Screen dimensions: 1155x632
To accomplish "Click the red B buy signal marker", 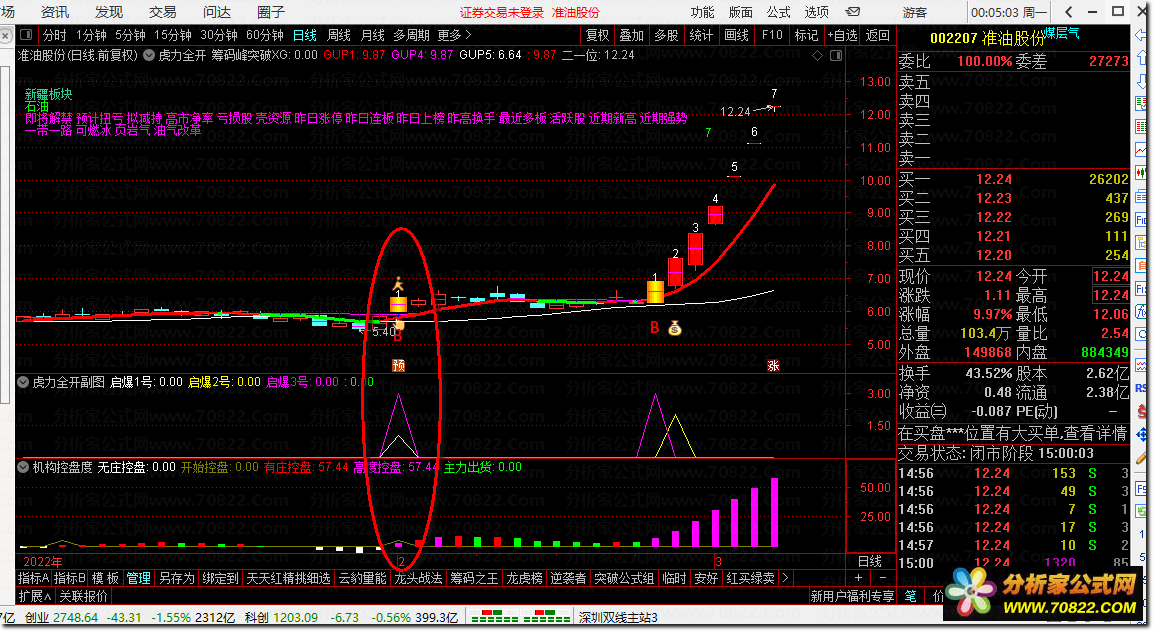I will tap(654, 327).
